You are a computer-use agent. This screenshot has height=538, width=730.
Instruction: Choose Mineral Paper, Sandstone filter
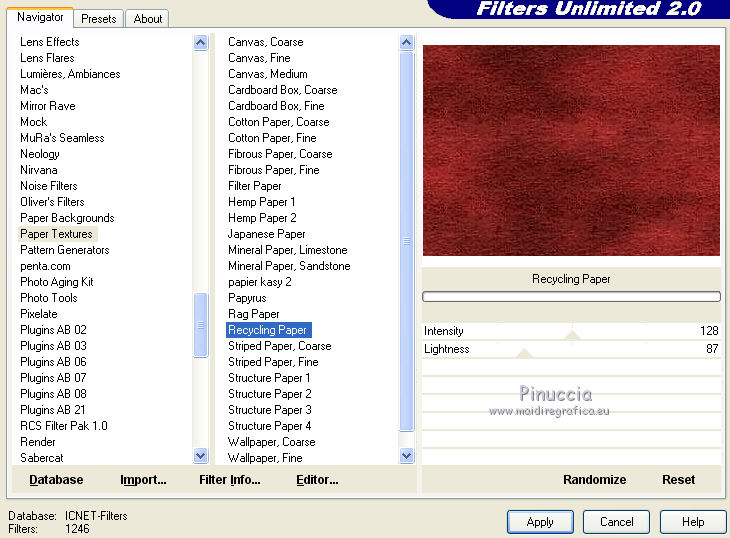[289, 266]
